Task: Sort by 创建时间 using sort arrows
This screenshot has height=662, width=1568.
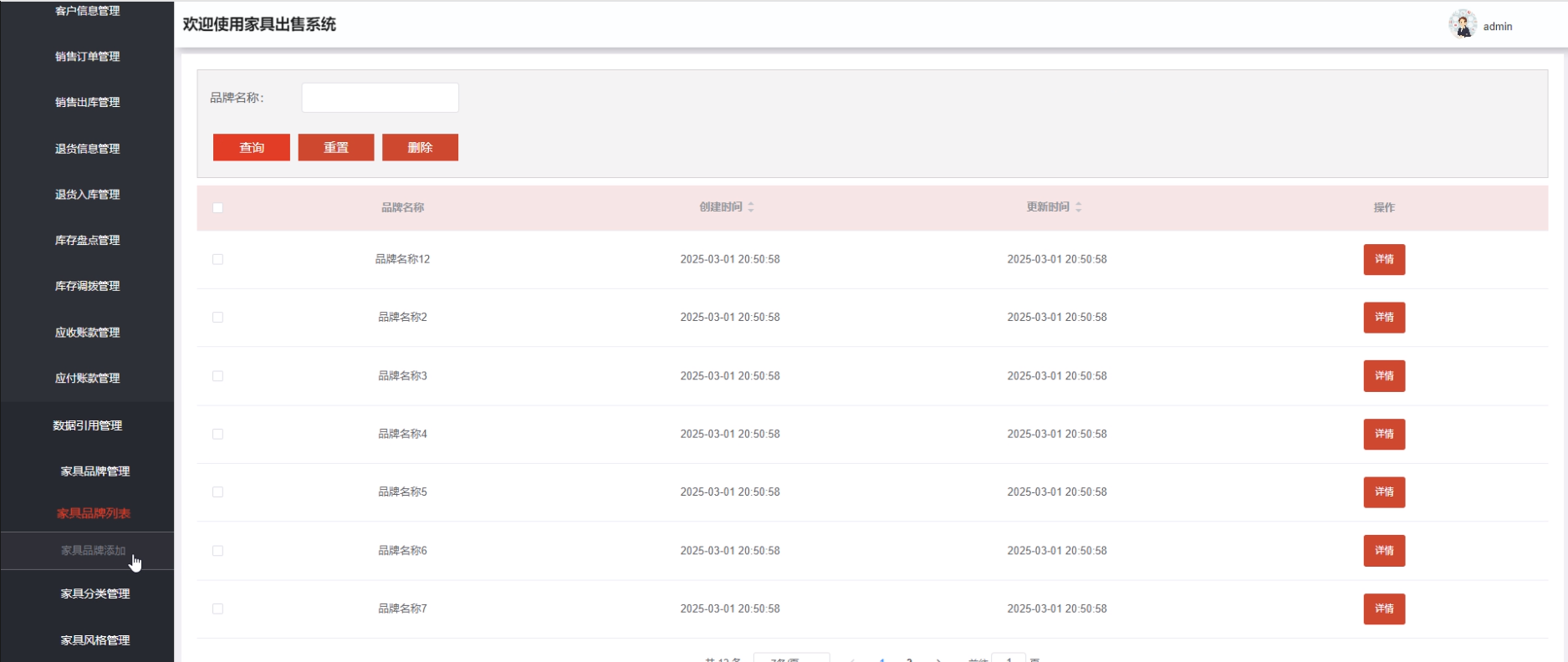Action: 751,207
